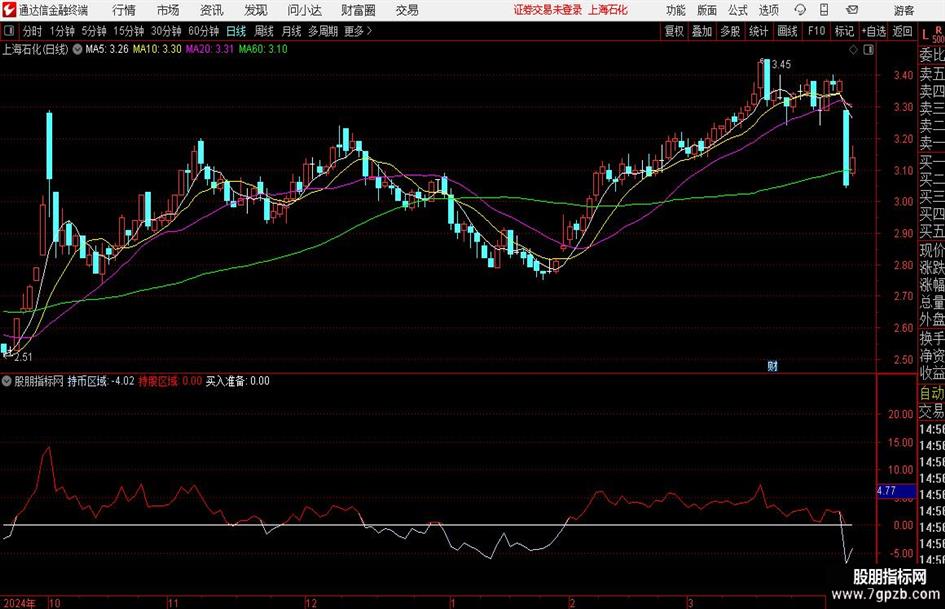The width and height of the screenshot is (945, 609).
Task: Click the blue 财 marker on the chart
Action: 772,365
